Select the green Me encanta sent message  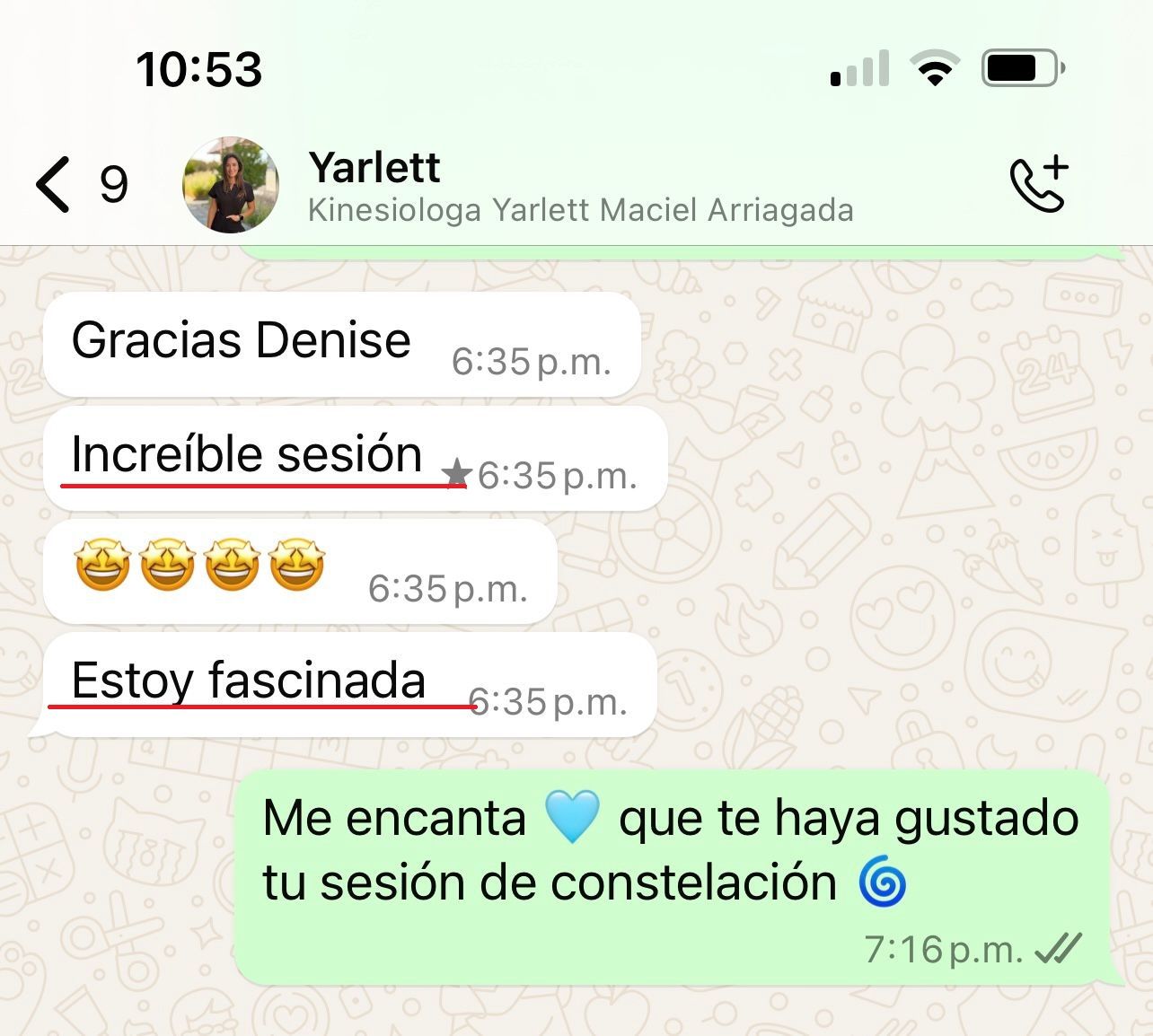(x=673, y=877)
